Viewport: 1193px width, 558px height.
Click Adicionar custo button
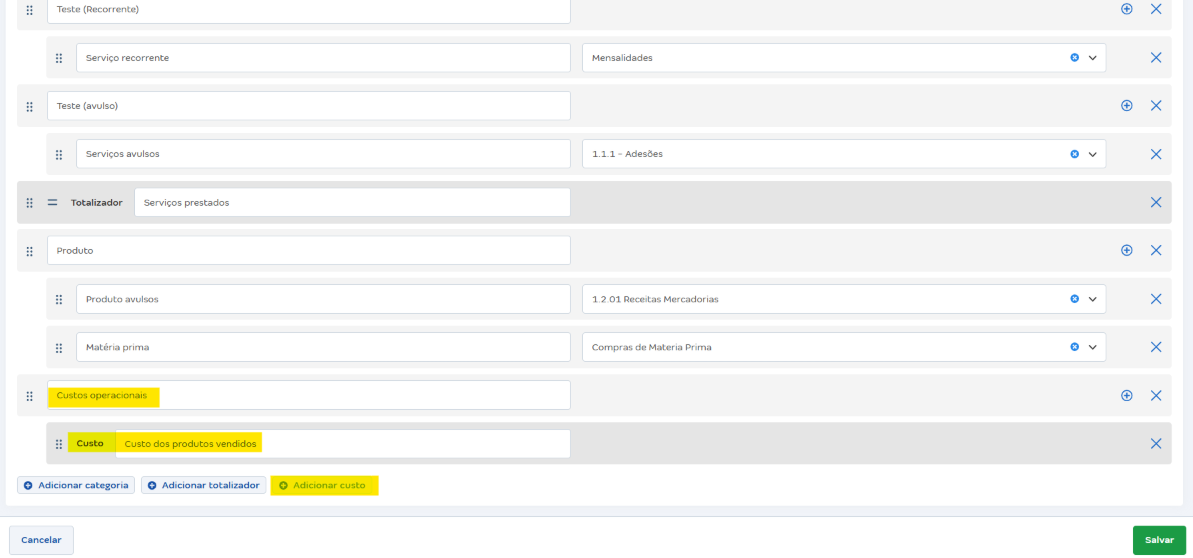(x=323, y=486)
